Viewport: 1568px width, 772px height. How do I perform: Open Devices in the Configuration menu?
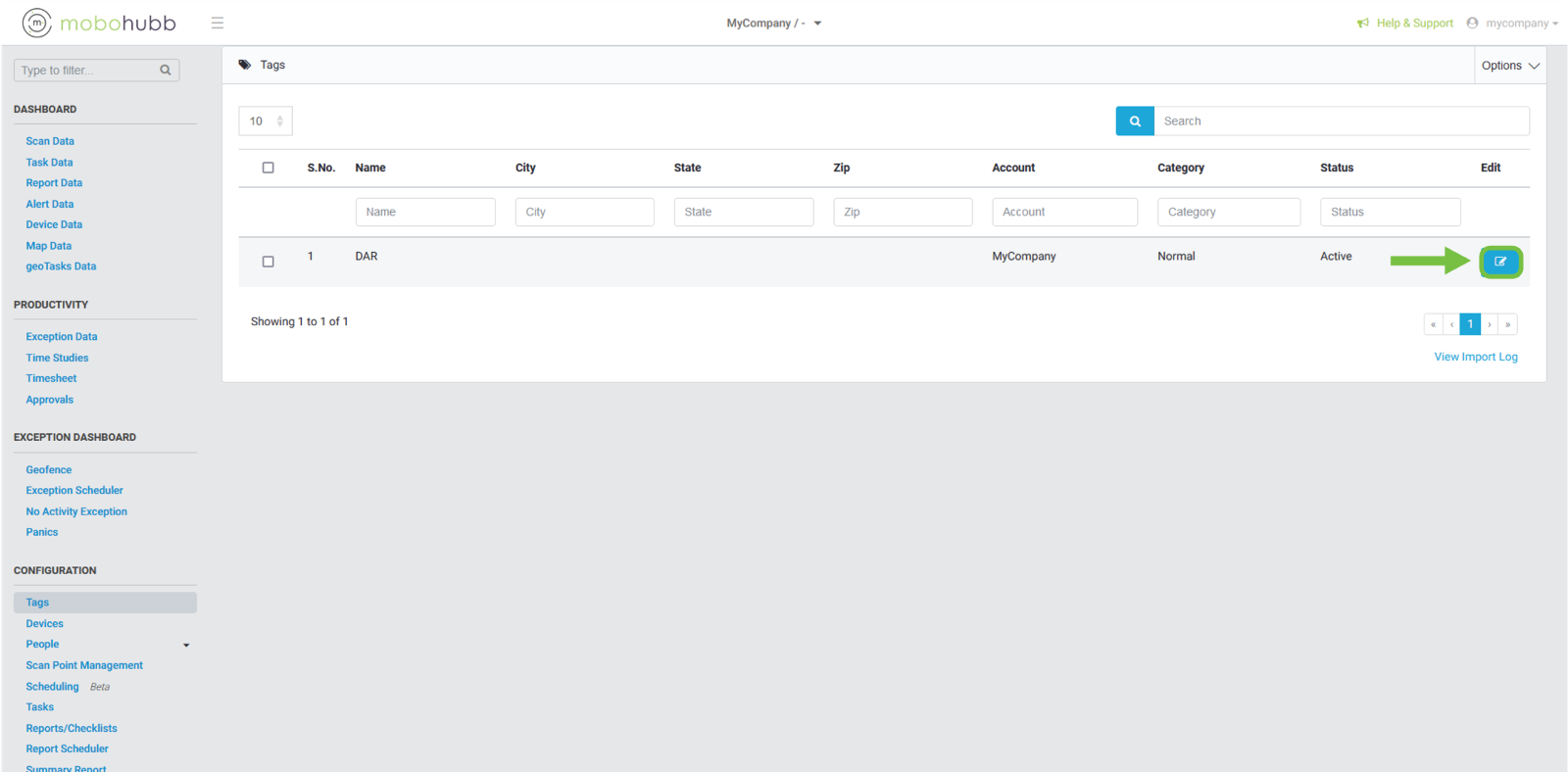pyautogui.click(x=44, y=623)
